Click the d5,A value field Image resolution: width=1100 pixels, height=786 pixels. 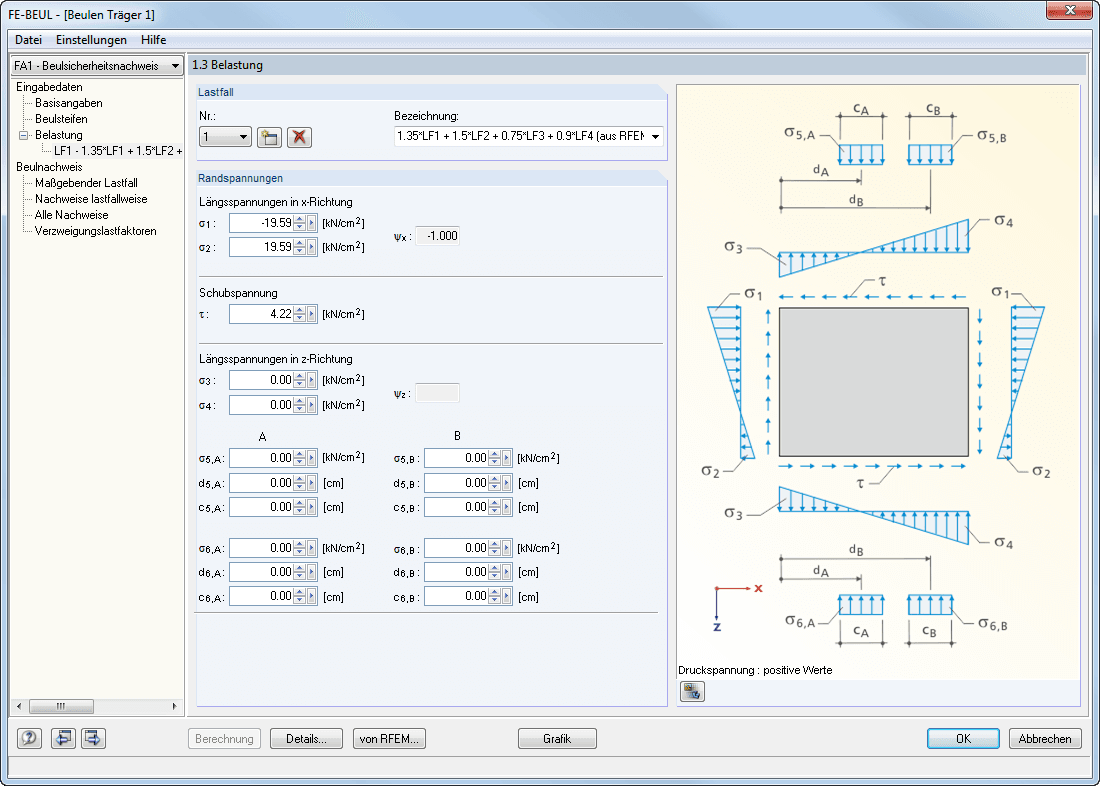click(261, 483)
